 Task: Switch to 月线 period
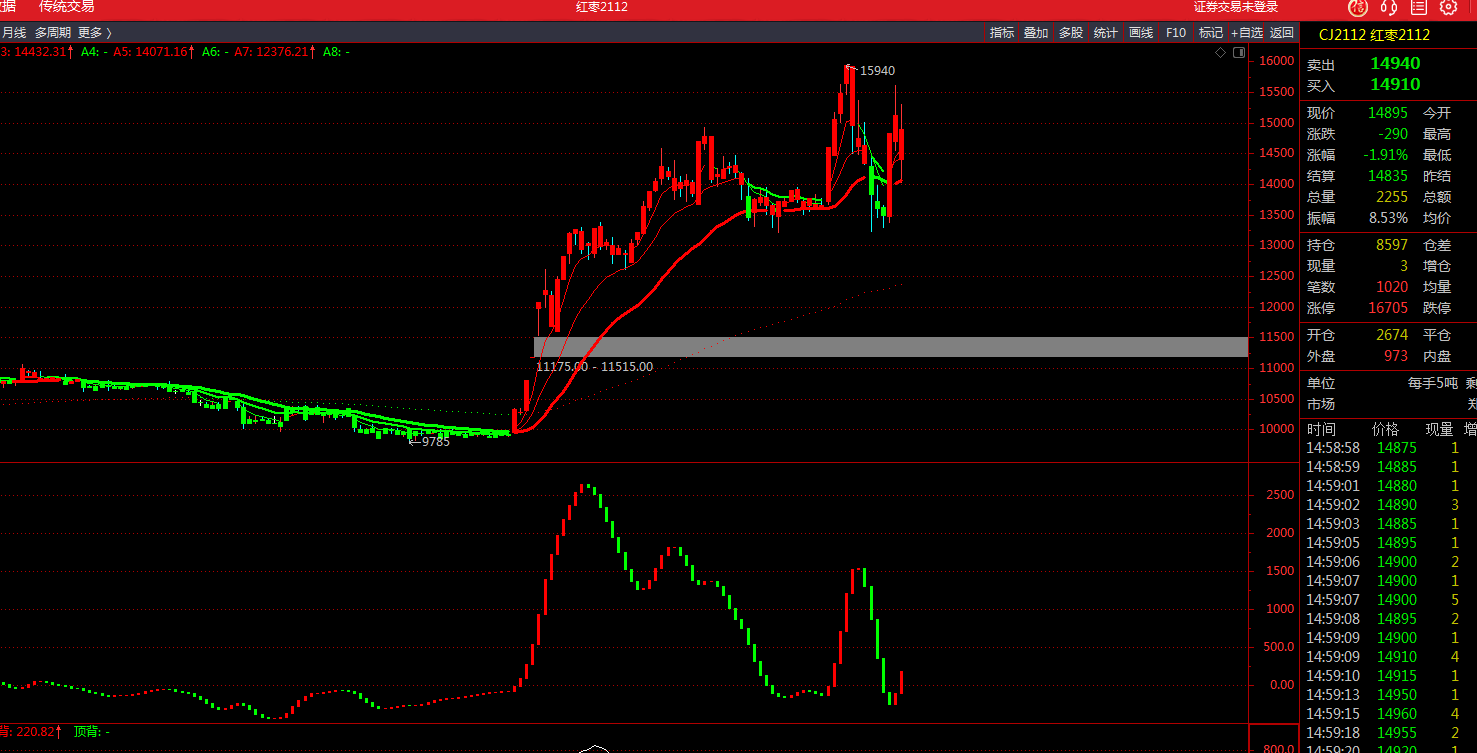14,32
